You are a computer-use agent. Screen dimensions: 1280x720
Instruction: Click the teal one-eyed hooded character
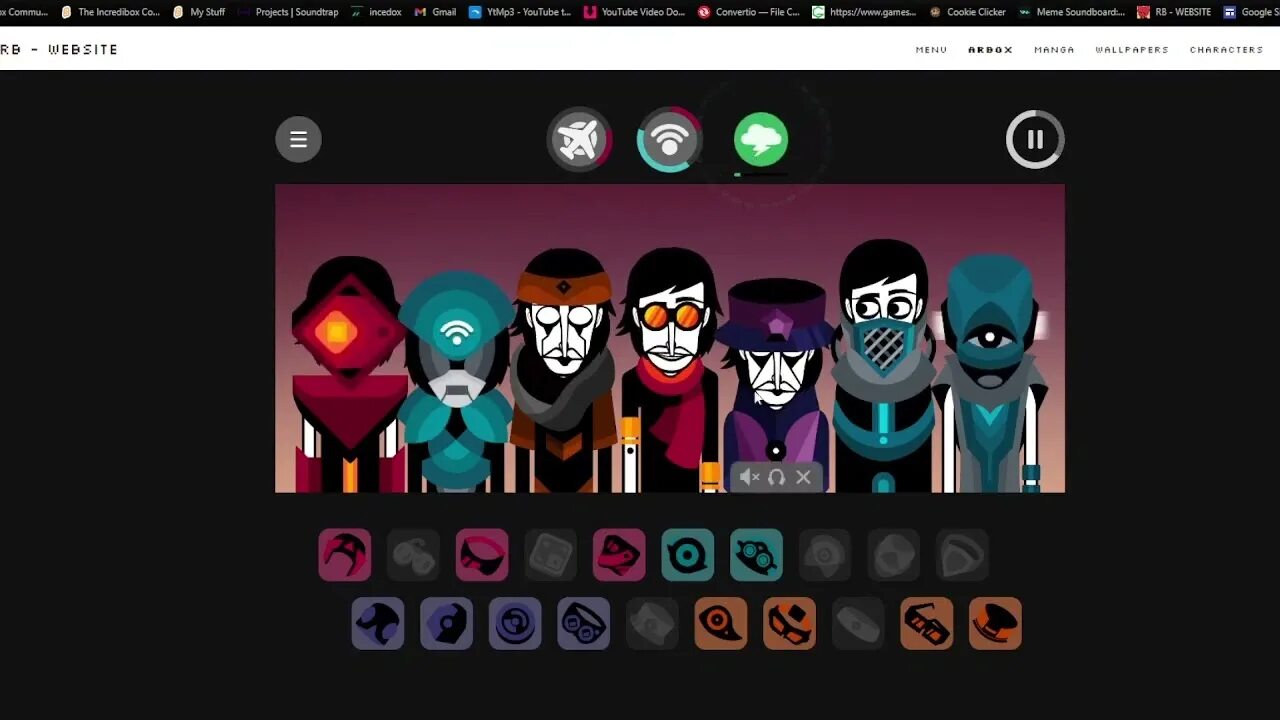coord(990,372)
